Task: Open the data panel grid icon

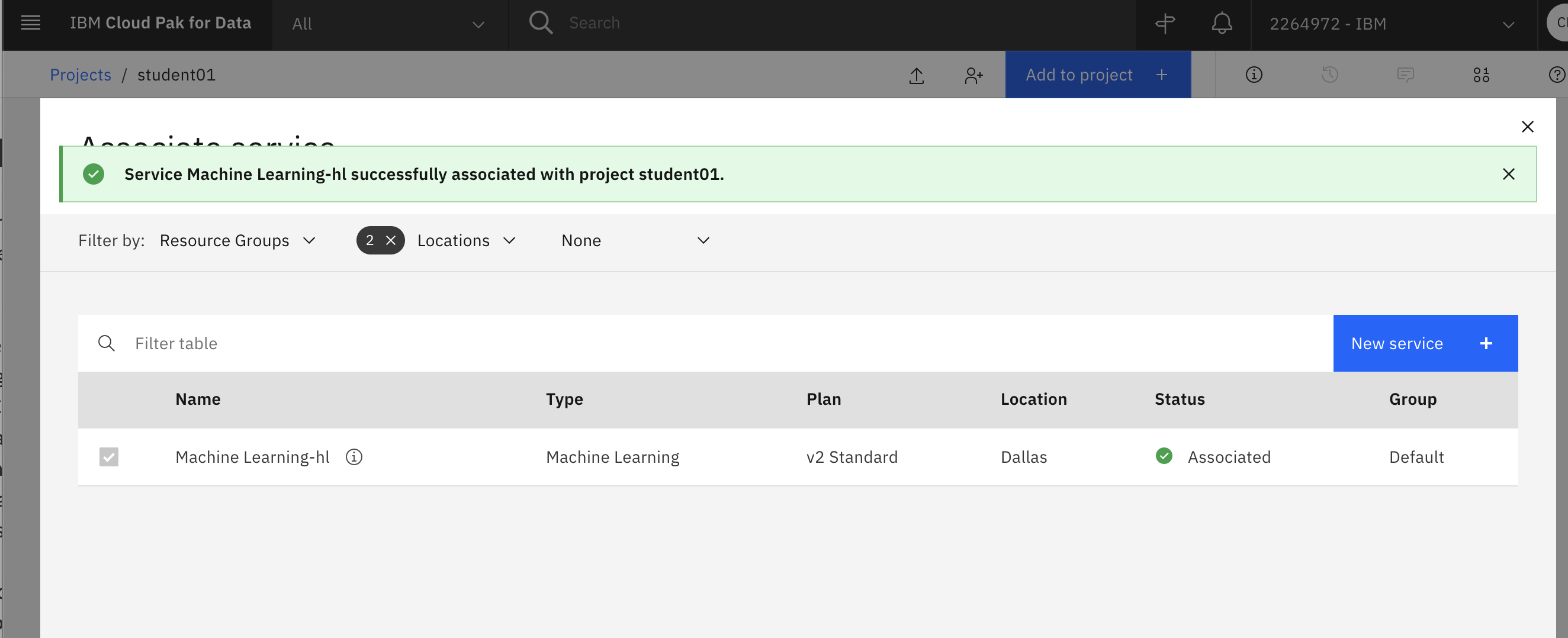Action: click(x=1481, y=75)
